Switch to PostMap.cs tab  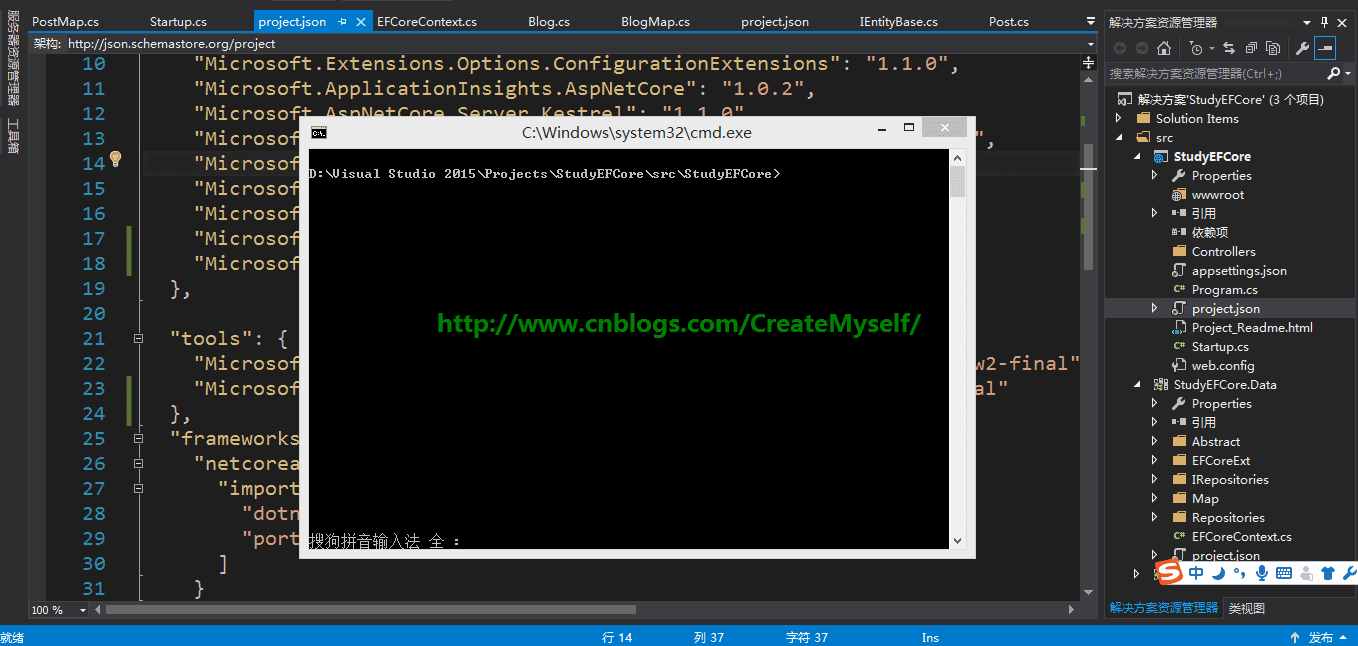point(65,21)
